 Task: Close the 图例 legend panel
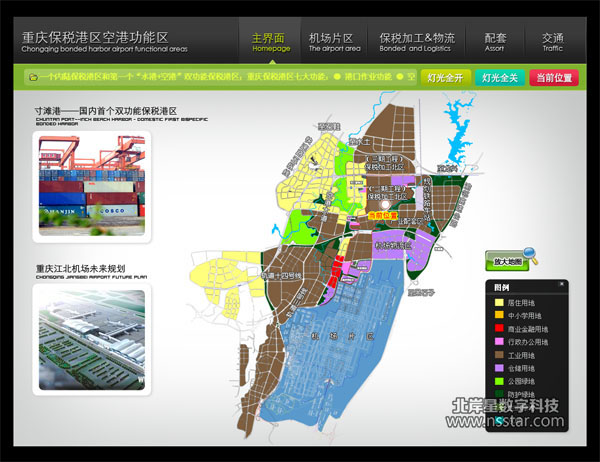[x=561, y=285]
